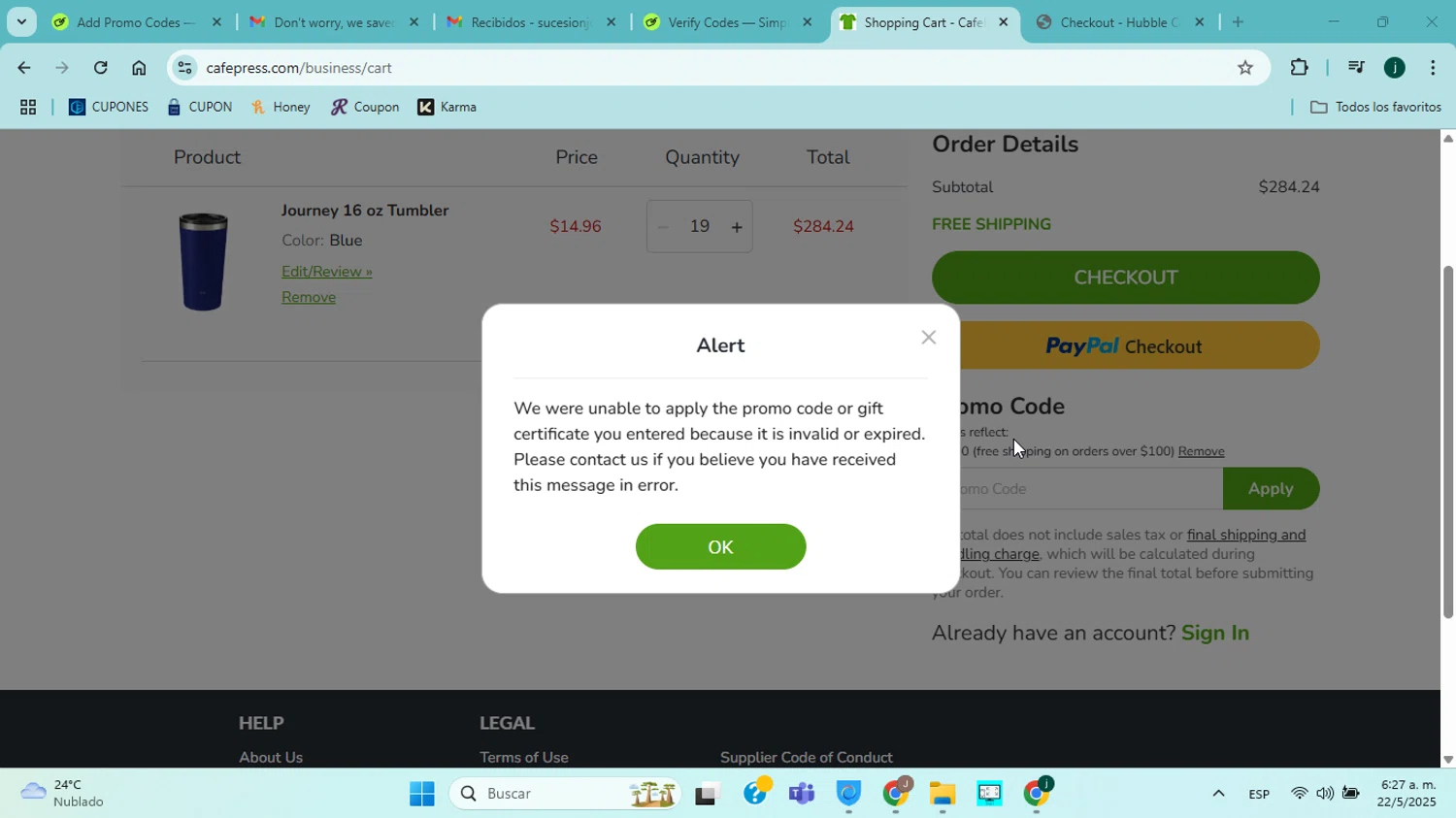The height and width of the screenshot is (818, 1456).
Task: Open Todos los favoritos folder
Action: click(1375, 108)
